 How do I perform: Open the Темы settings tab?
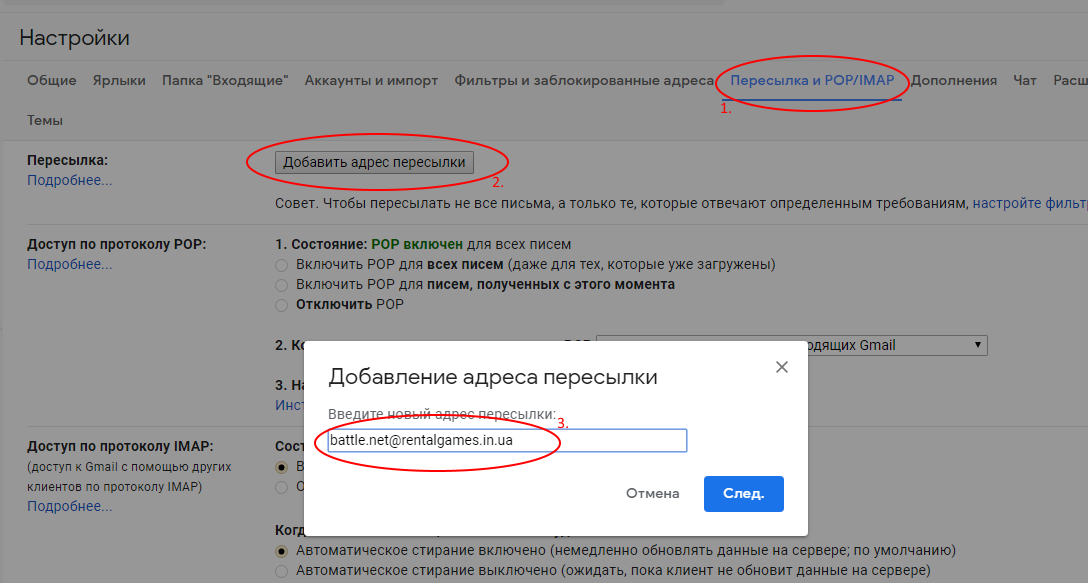(x=45, y=120)
